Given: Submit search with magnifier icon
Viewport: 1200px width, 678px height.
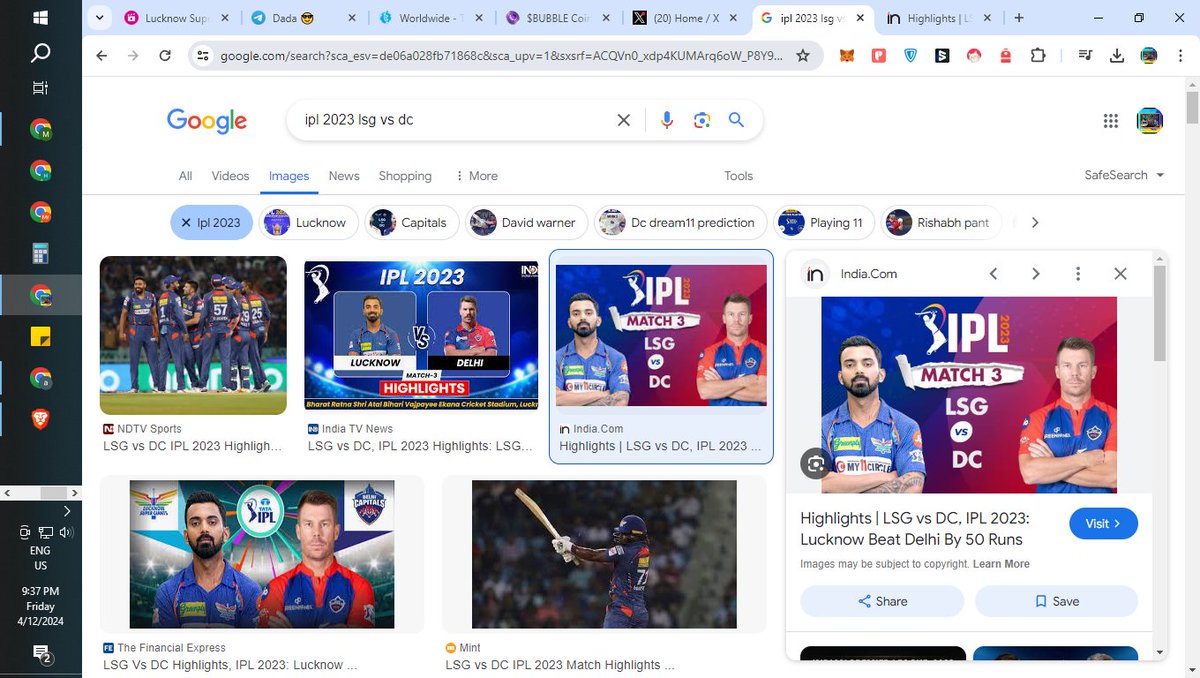Looking at the screenshot, I should click(x=736, y=120).
